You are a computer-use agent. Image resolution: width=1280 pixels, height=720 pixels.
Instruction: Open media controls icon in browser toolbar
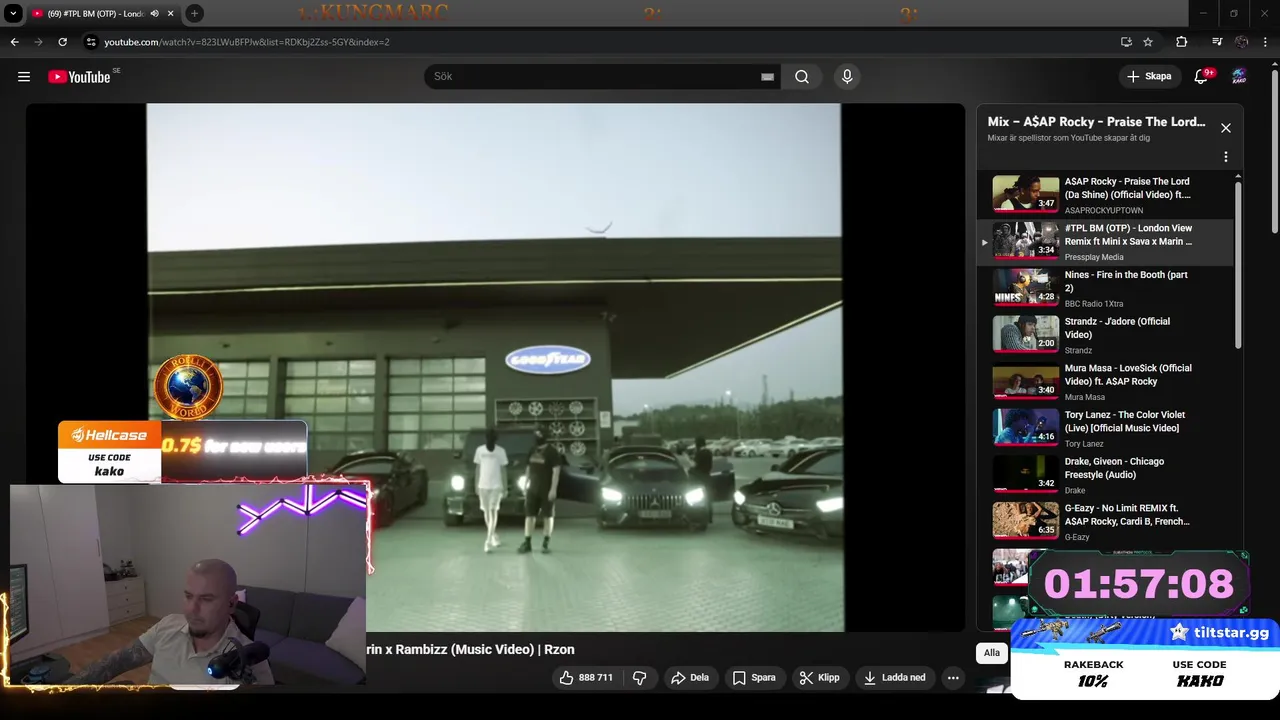pyautogui.click(x=1217, y=42)
